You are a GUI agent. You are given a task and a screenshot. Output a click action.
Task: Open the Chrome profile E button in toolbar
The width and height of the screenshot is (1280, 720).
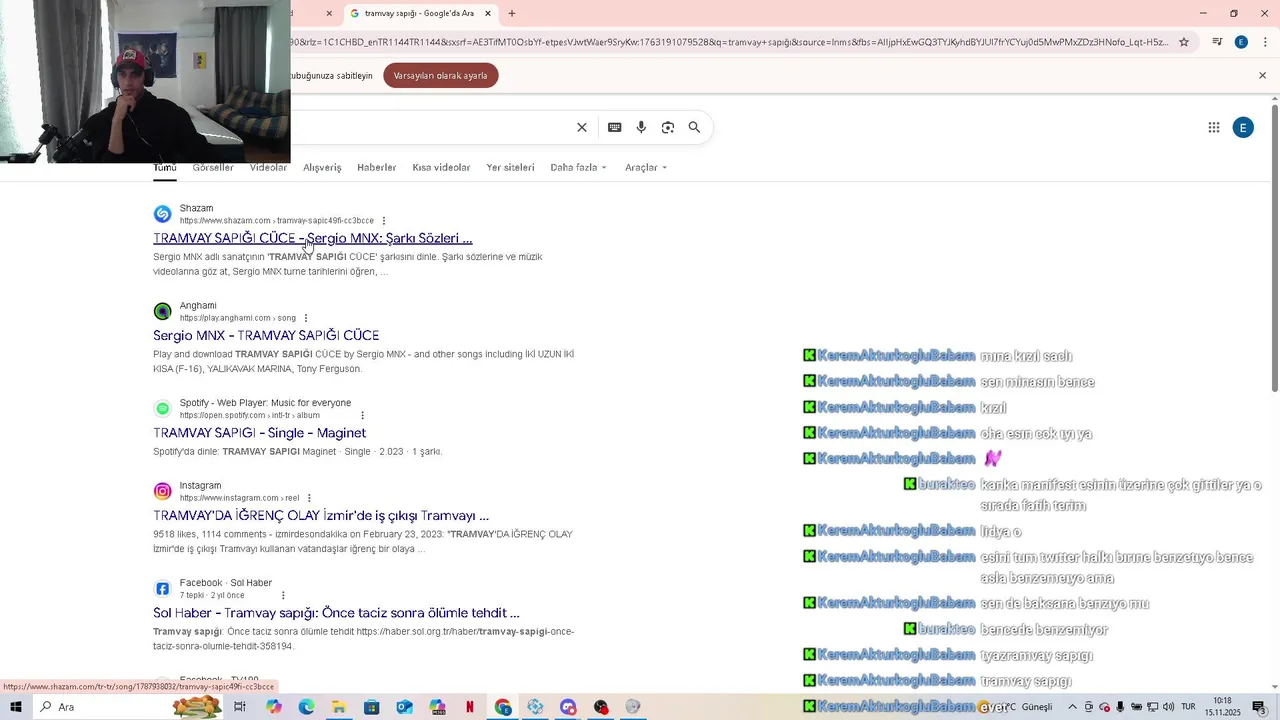[1241, 42]
